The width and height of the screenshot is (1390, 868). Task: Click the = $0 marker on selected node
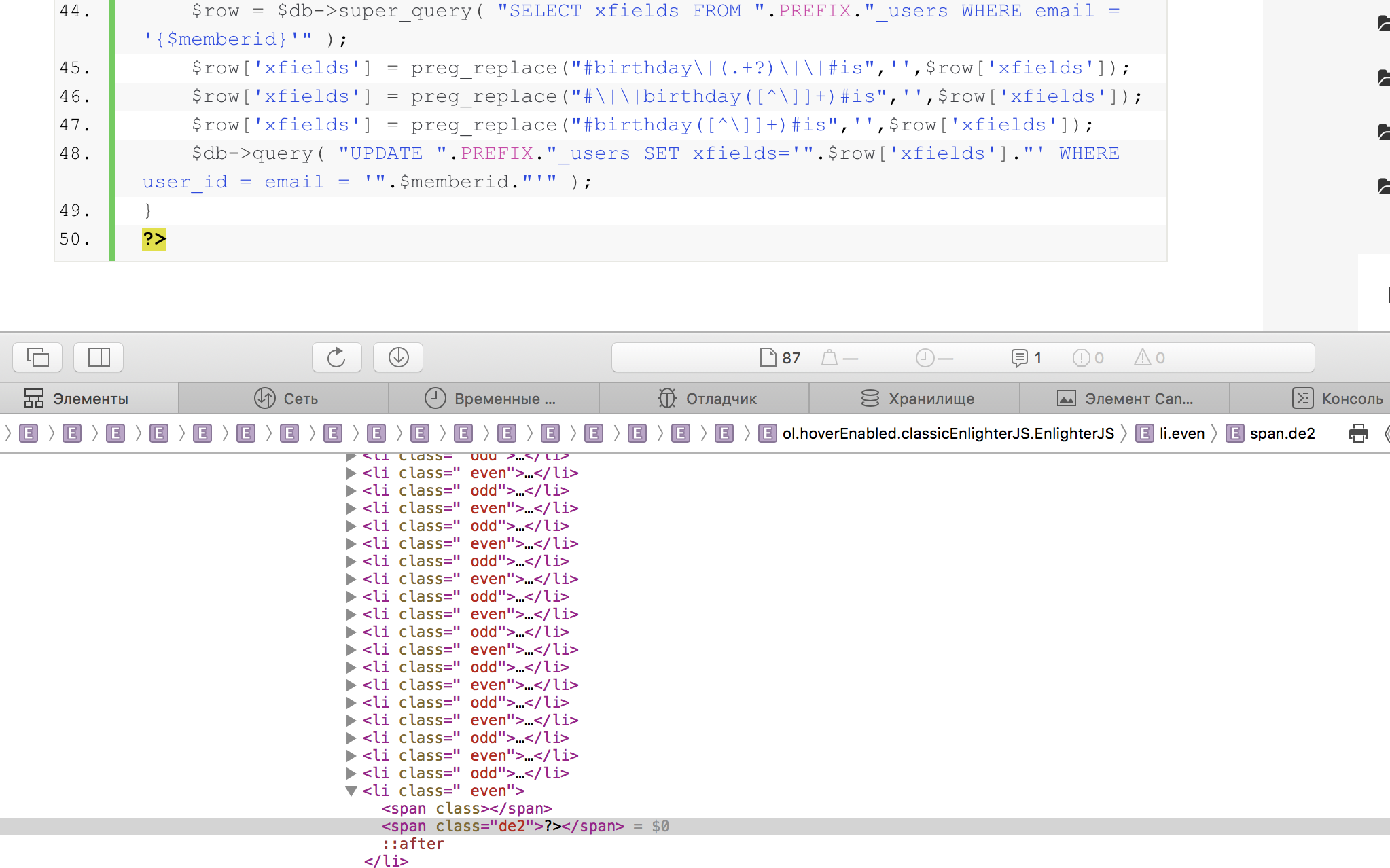[x=652, y=826]
